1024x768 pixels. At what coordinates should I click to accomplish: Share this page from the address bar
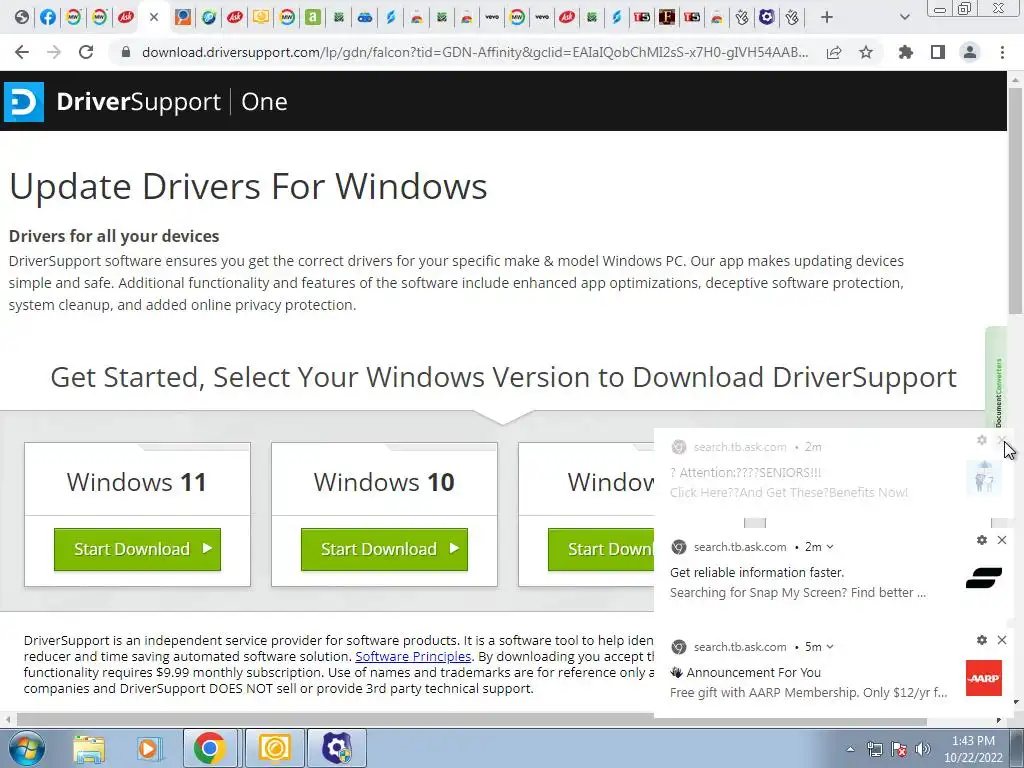pyautogui.click(x=834, y=52)
